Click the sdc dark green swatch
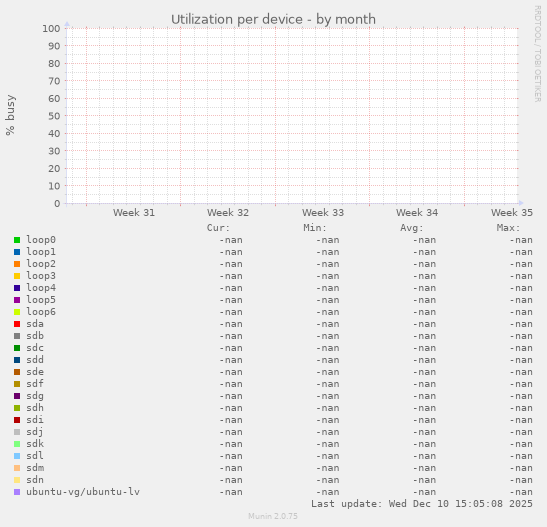The image size is (547, 527). coord(17,348)
